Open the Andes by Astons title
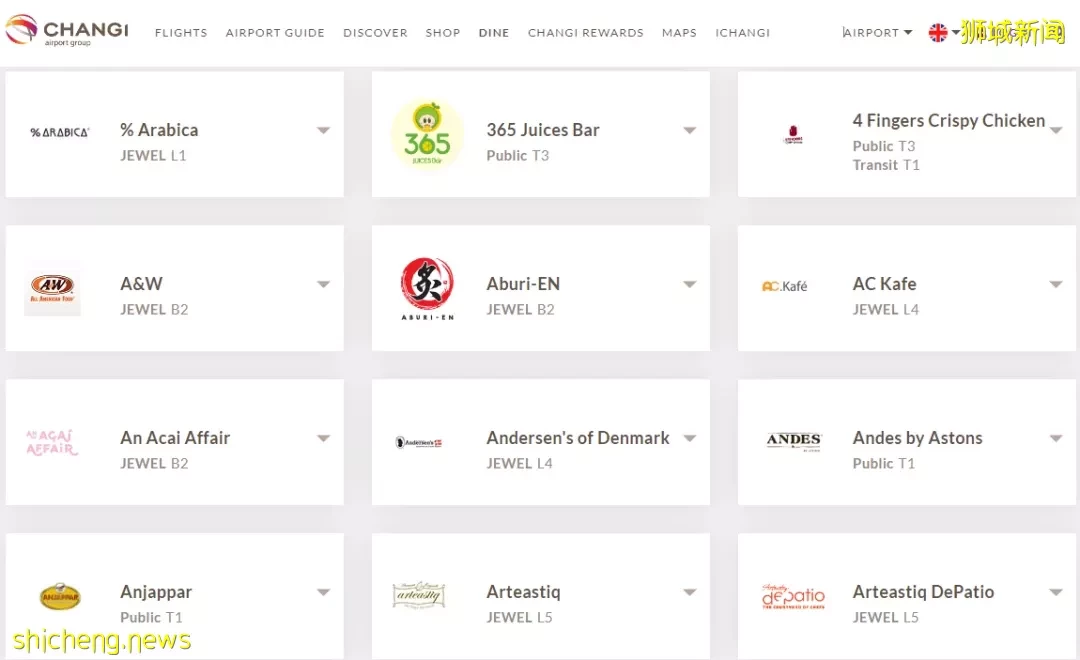1080x660 pixels. pyautogui.click(x=917, y=437)
